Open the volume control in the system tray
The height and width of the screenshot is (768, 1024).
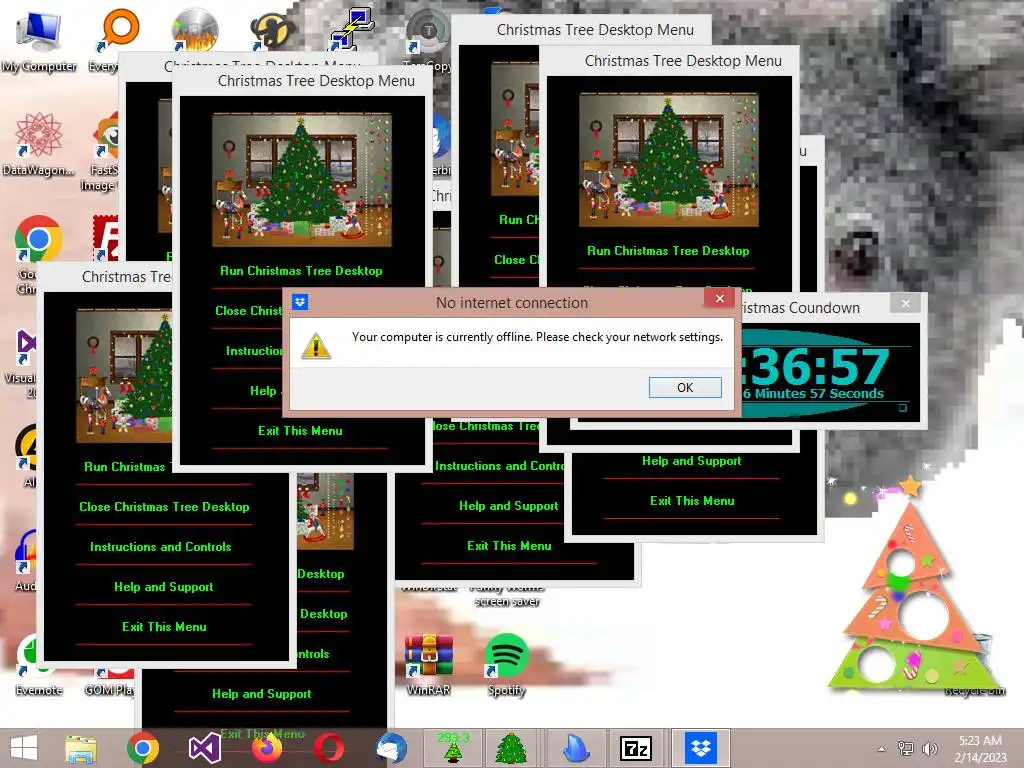929,749
